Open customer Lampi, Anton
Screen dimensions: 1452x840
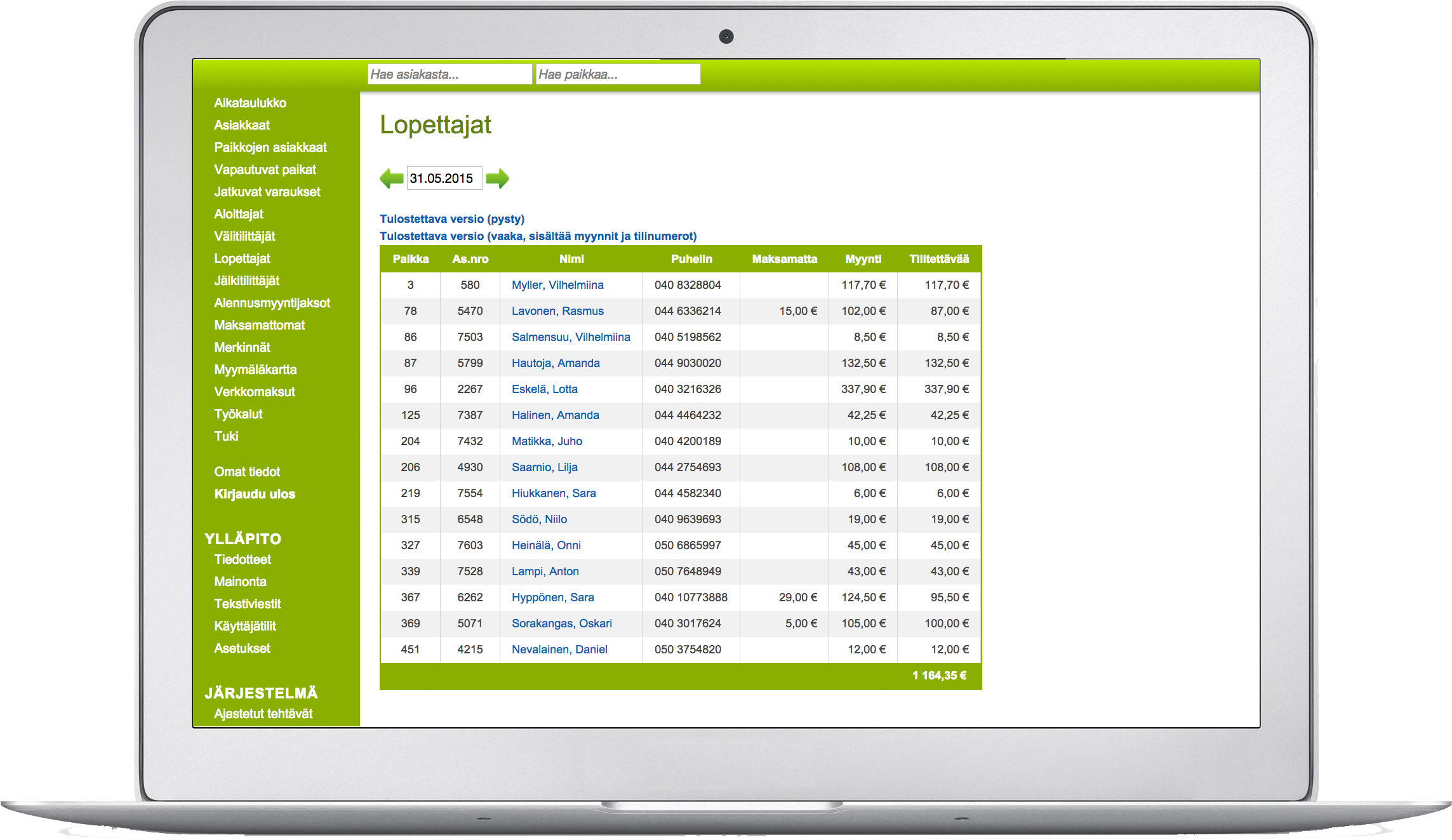click(x=545, y=571)
